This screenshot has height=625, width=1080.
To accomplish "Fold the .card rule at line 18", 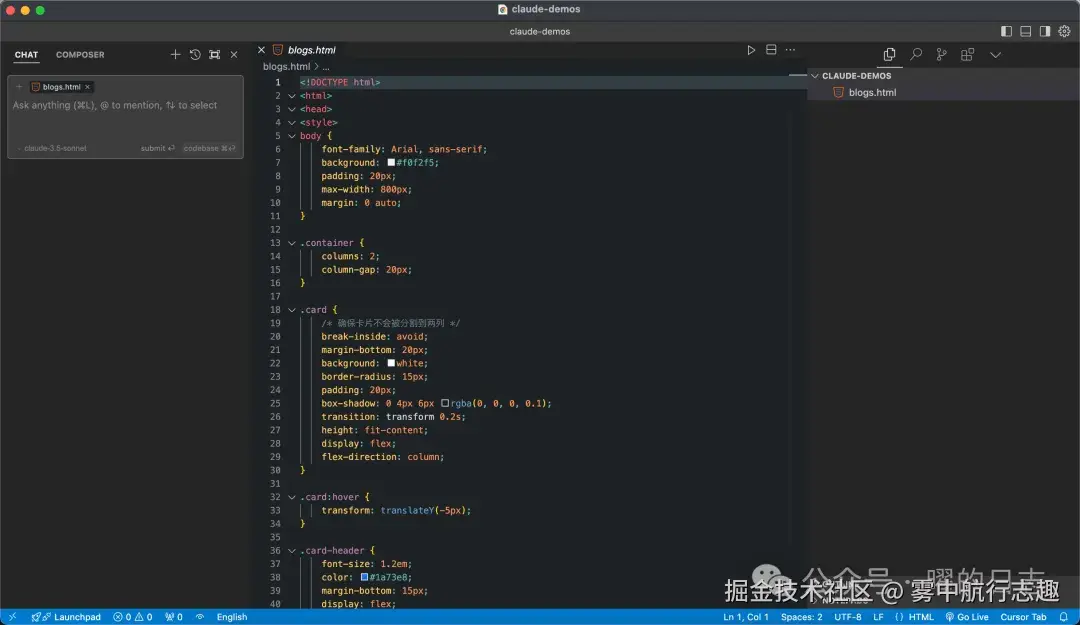I will tap(292, 309).
